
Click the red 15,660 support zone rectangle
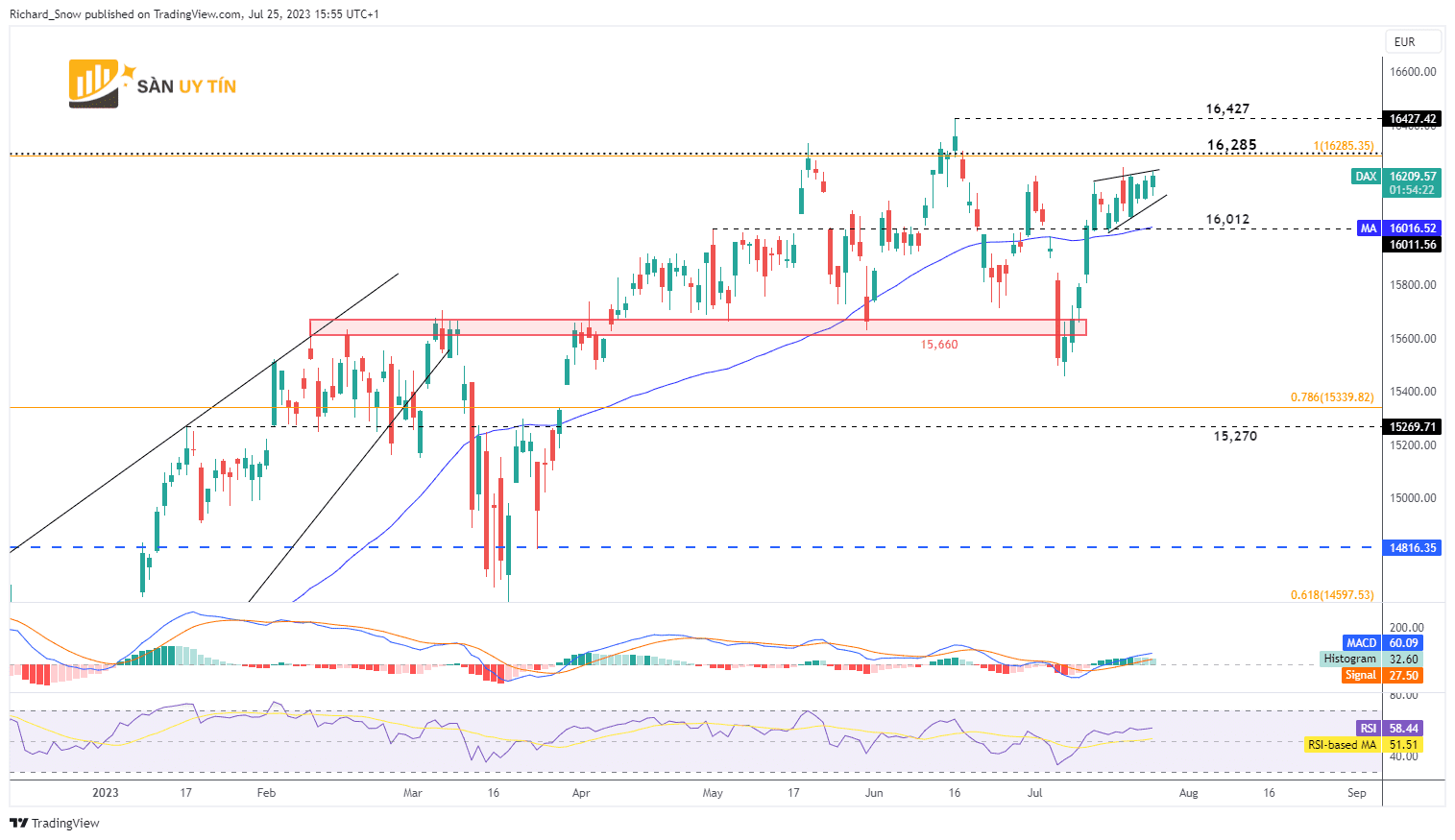coord(698,327)
